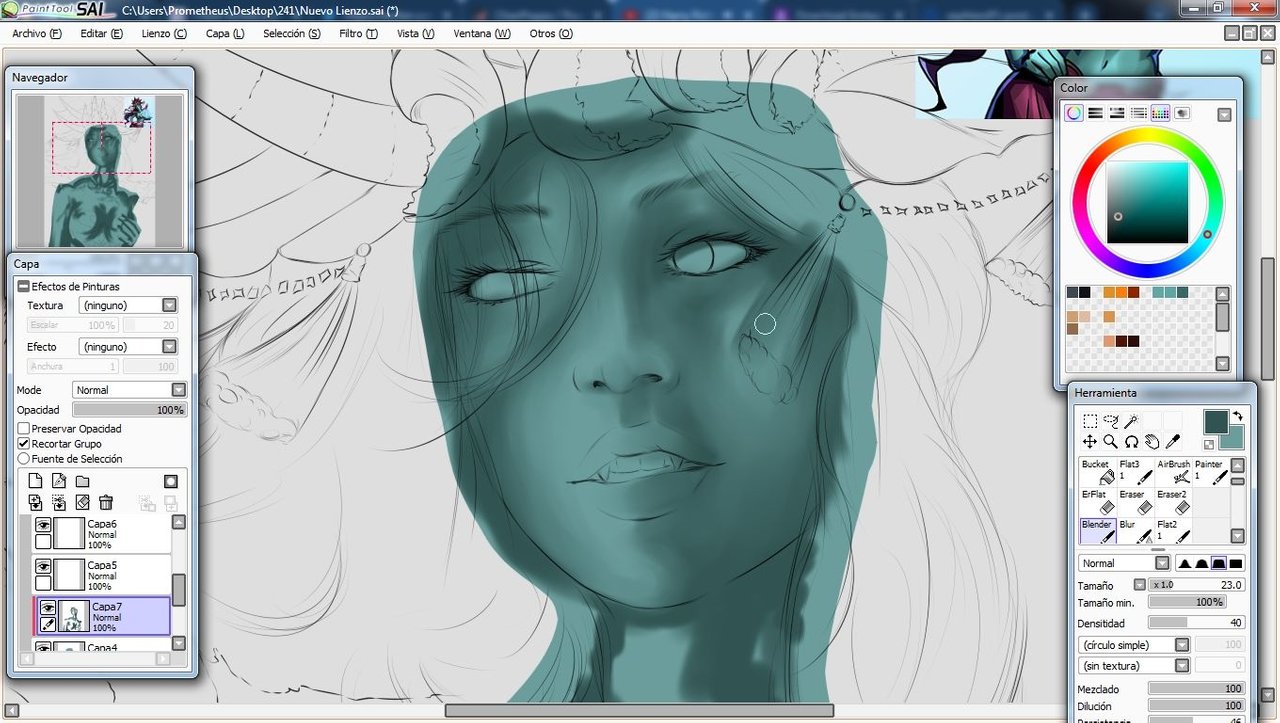Pick the teal swatch in palette
This screenshot has width=1280, height=723.
[1158, 292]
